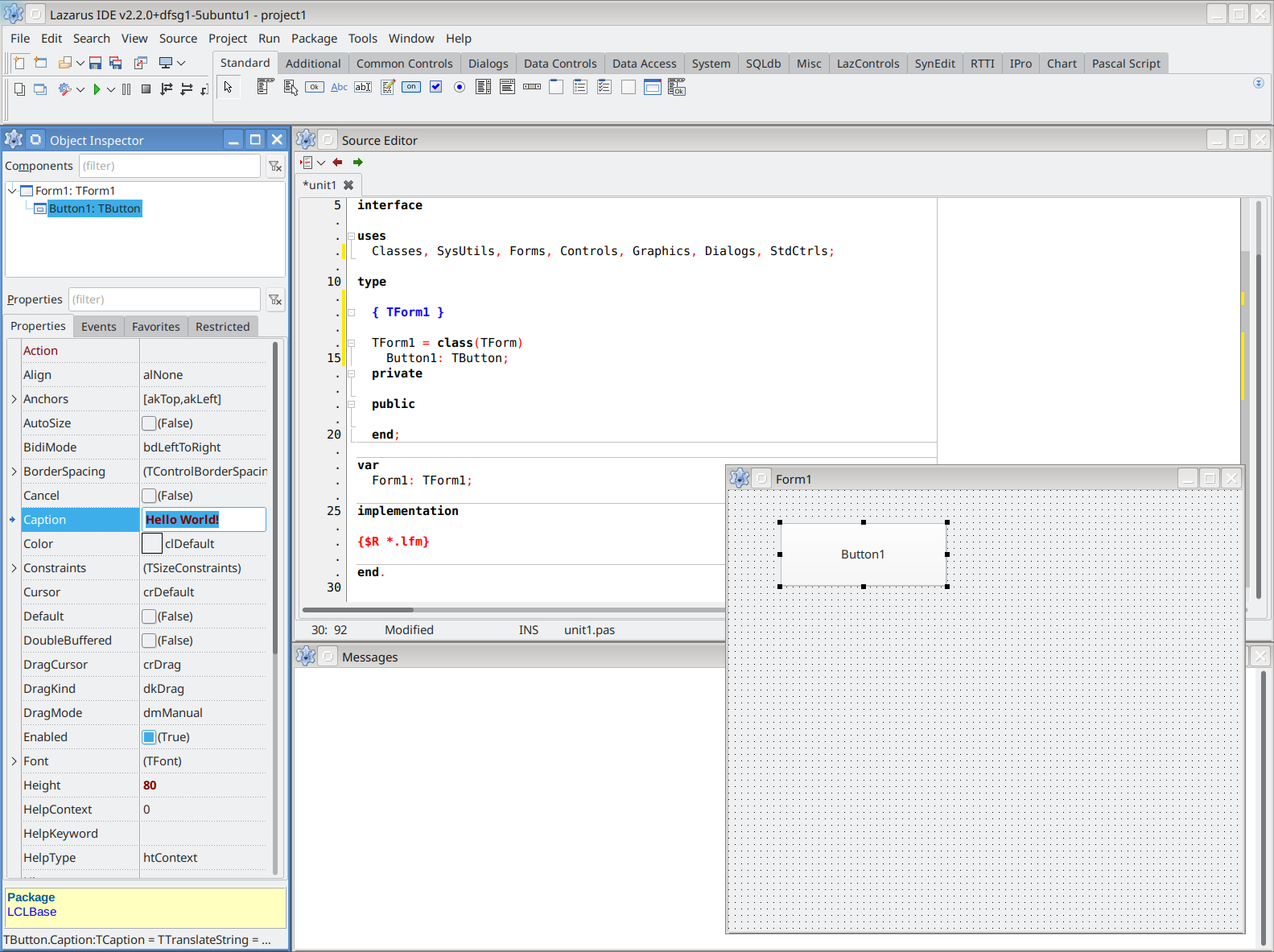Open the Run button dropdown arrow
The width and height of the screenshot is (1274, 952).
coord(111,89)
